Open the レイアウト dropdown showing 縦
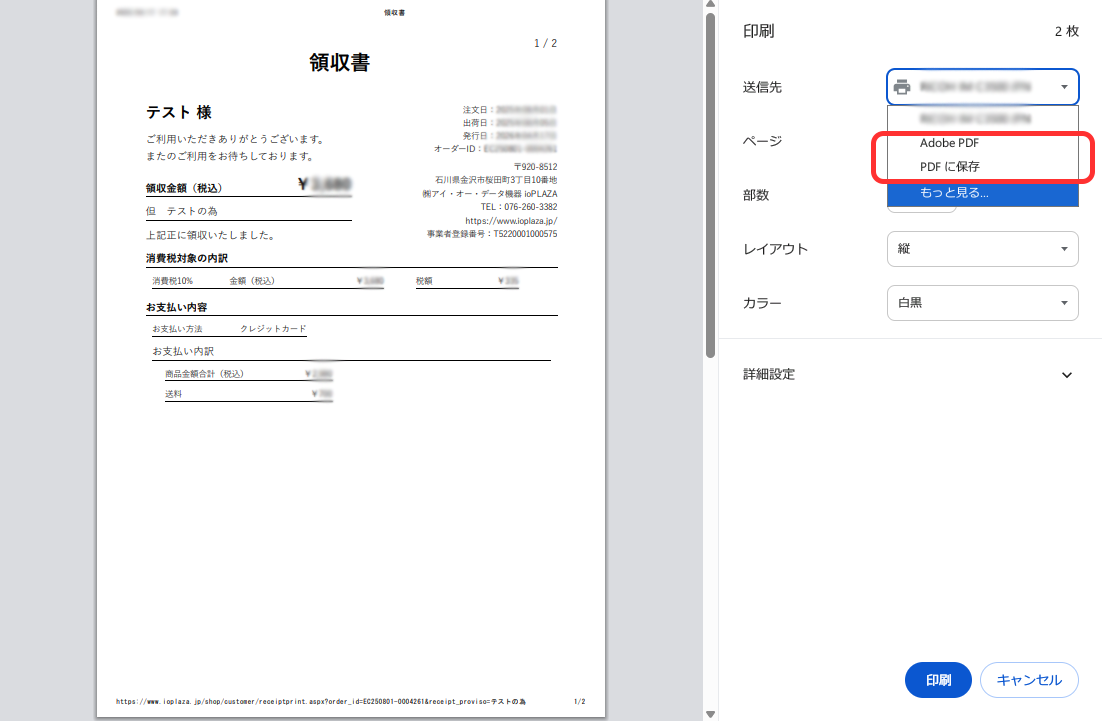The width and height of the screenshot is (1102, 721). (982, 248)
